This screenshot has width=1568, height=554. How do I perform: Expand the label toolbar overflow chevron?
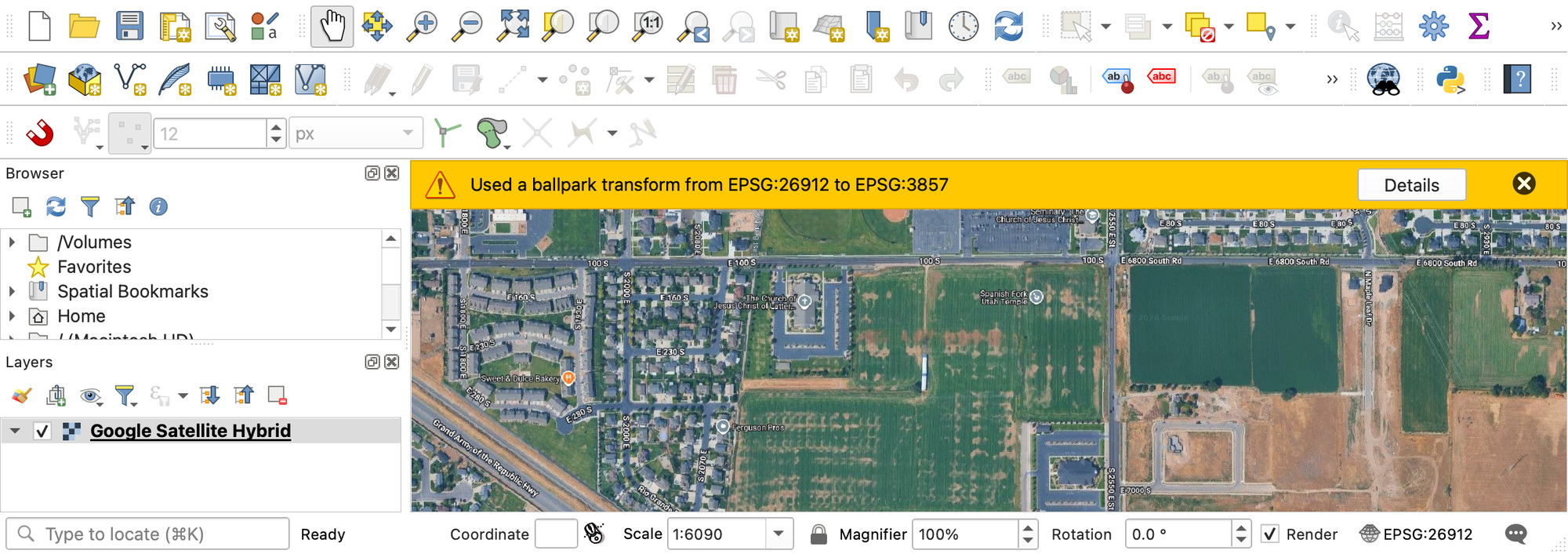click(x=1331, y=79)
